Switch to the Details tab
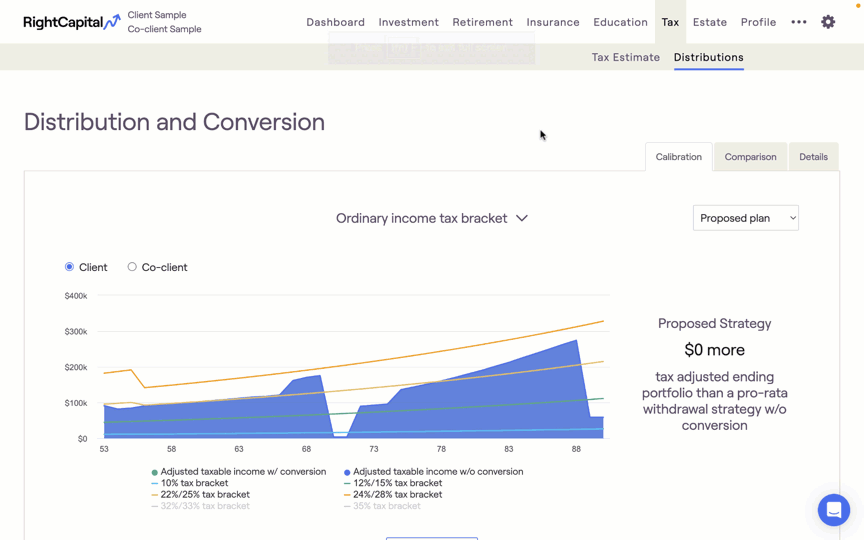The width and height of the screenshot is (864, 540). [813, 157]
